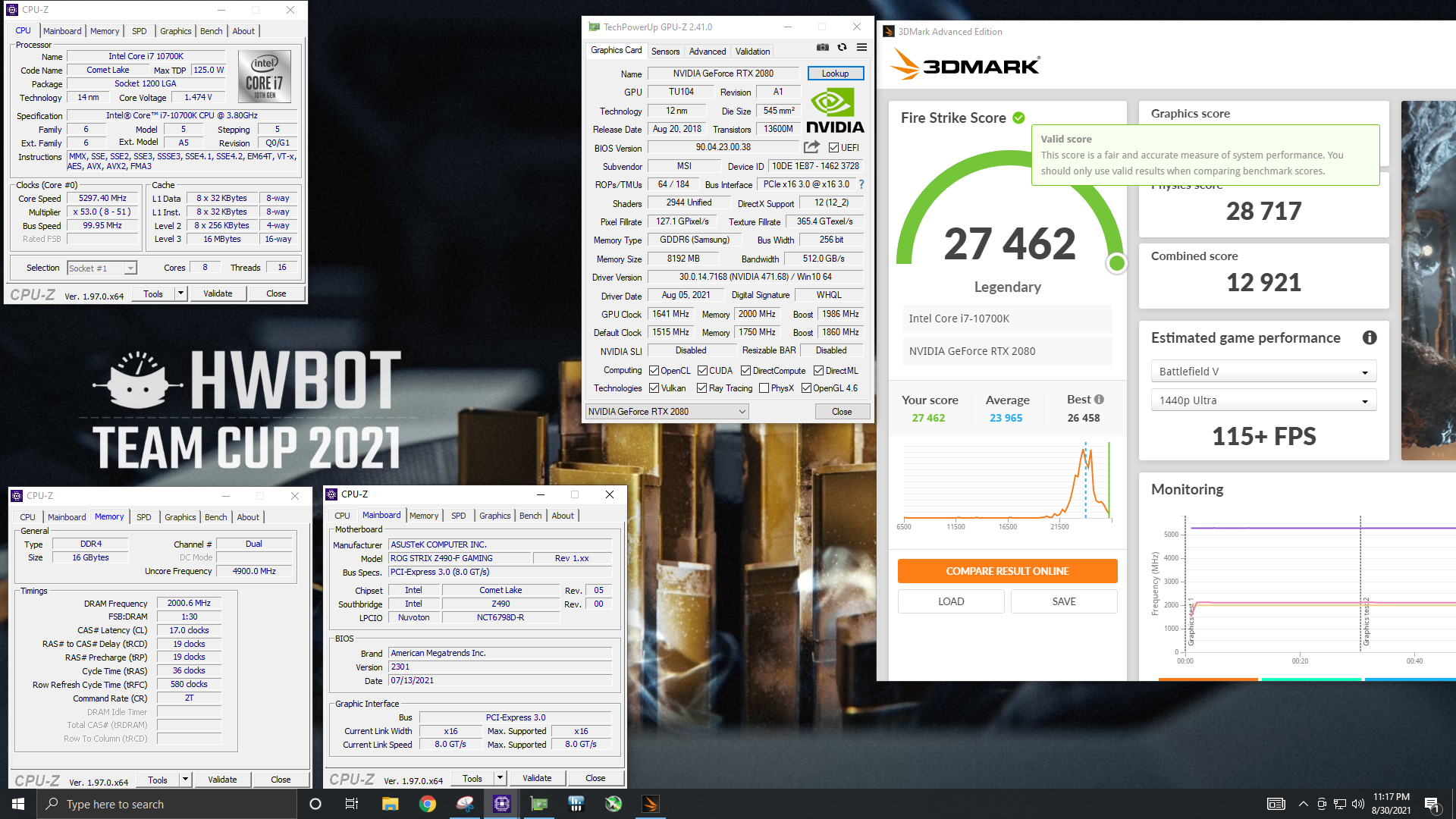Open SPD tab in Memory CPU-Z window
The image size is (1456, 819).
143,517
